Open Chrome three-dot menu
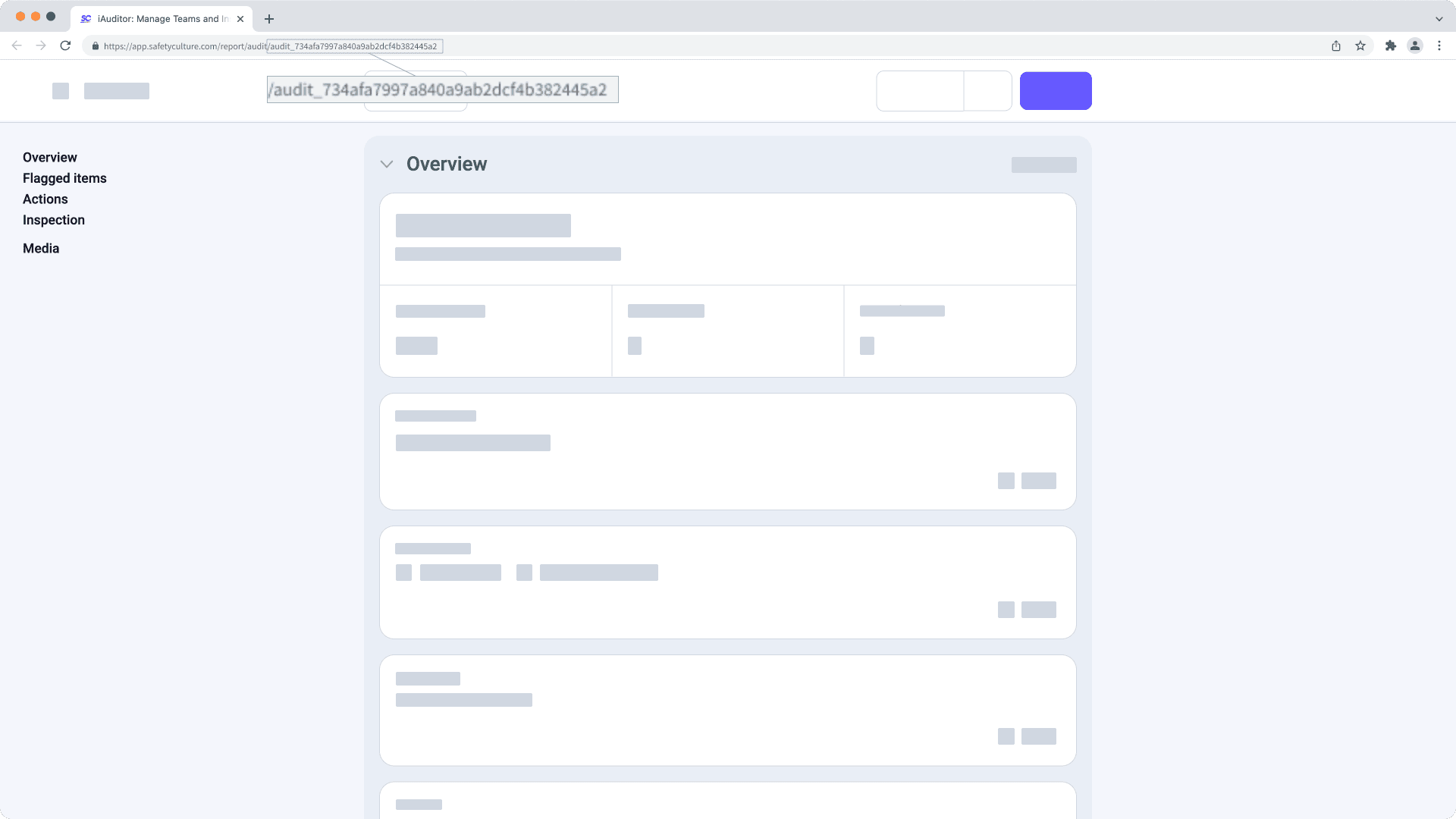Screen dimensions: 1456x819 point(1439,45)
